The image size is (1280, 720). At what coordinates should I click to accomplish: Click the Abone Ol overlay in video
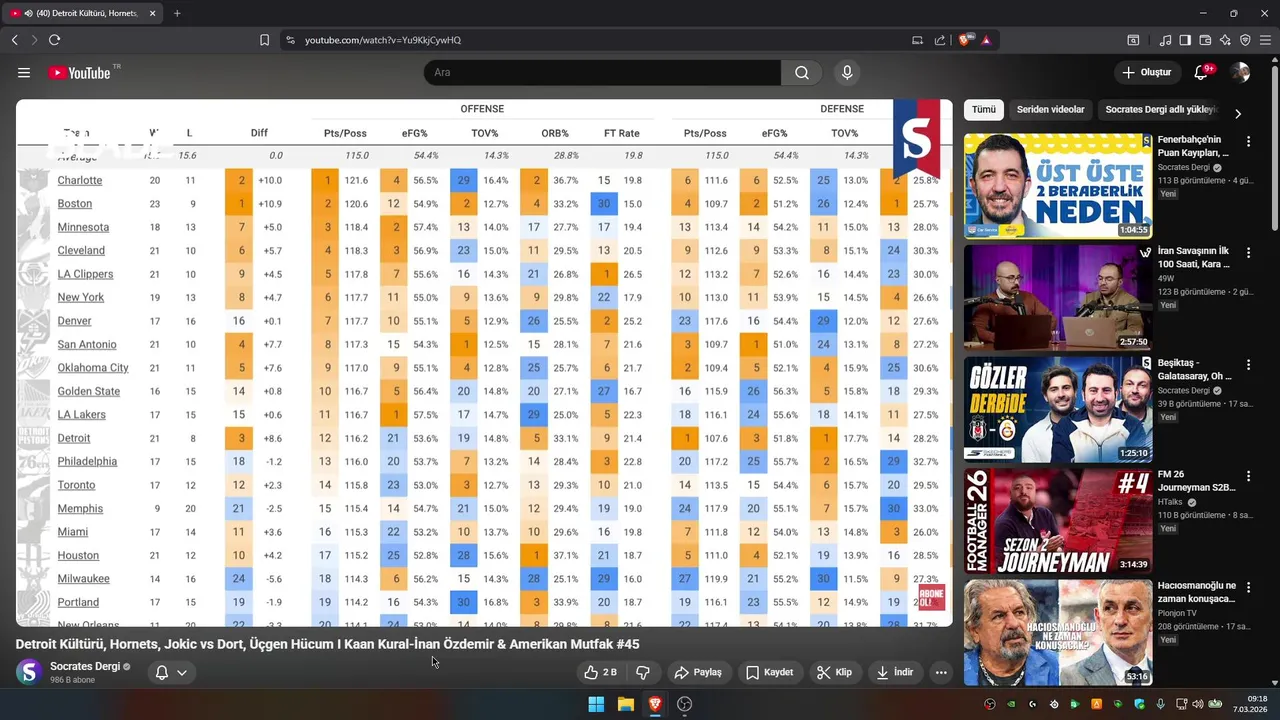[931, 598]
